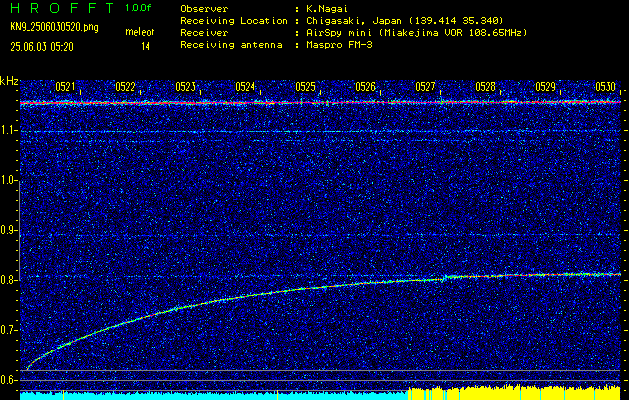Image resolution: width=629 pixels, height=400 pixels.
Task: Click the 1.0 frequency axis label
Action: pyautogui.click(x=9, y=181)
